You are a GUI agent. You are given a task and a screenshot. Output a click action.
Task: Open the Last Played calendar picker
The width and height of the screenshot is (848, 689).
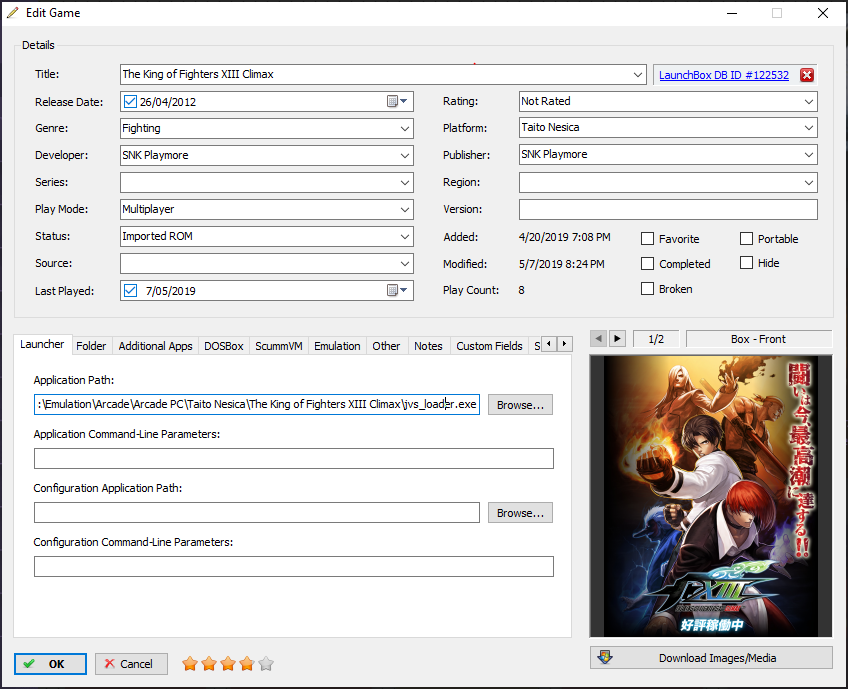(x=398, y=290)
